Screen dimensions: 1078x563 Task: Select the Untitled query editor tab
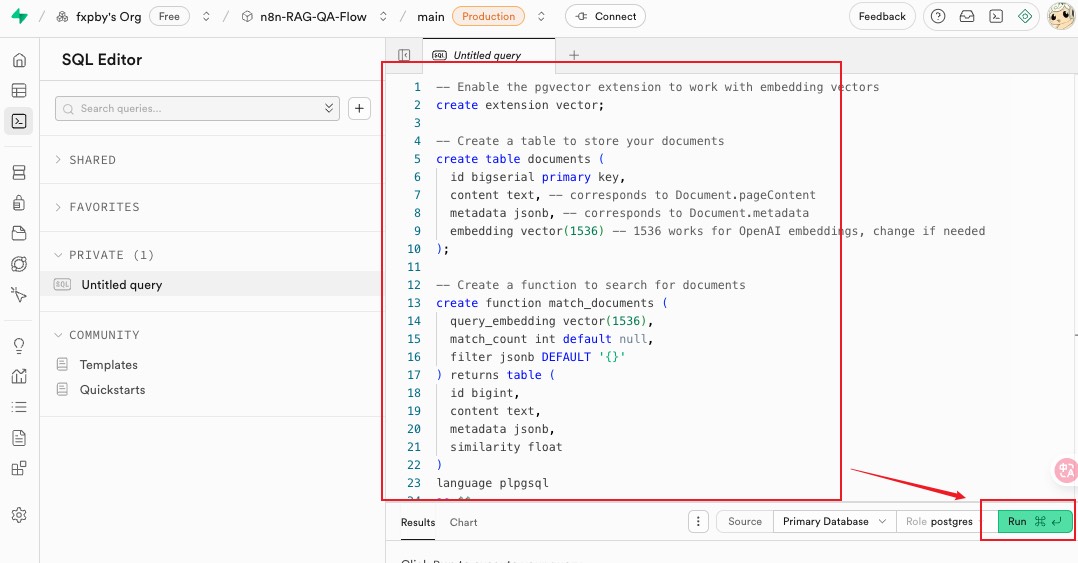(x=490, y=55)
